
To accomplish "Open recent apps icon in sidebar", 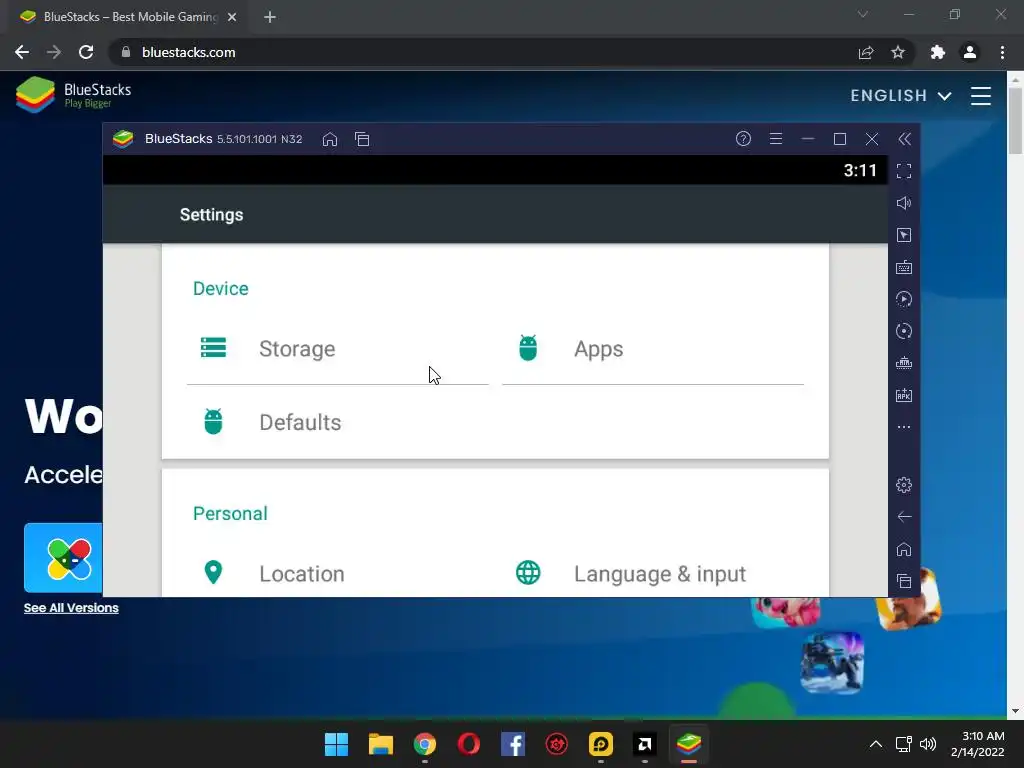I will (x=904, y=581).
